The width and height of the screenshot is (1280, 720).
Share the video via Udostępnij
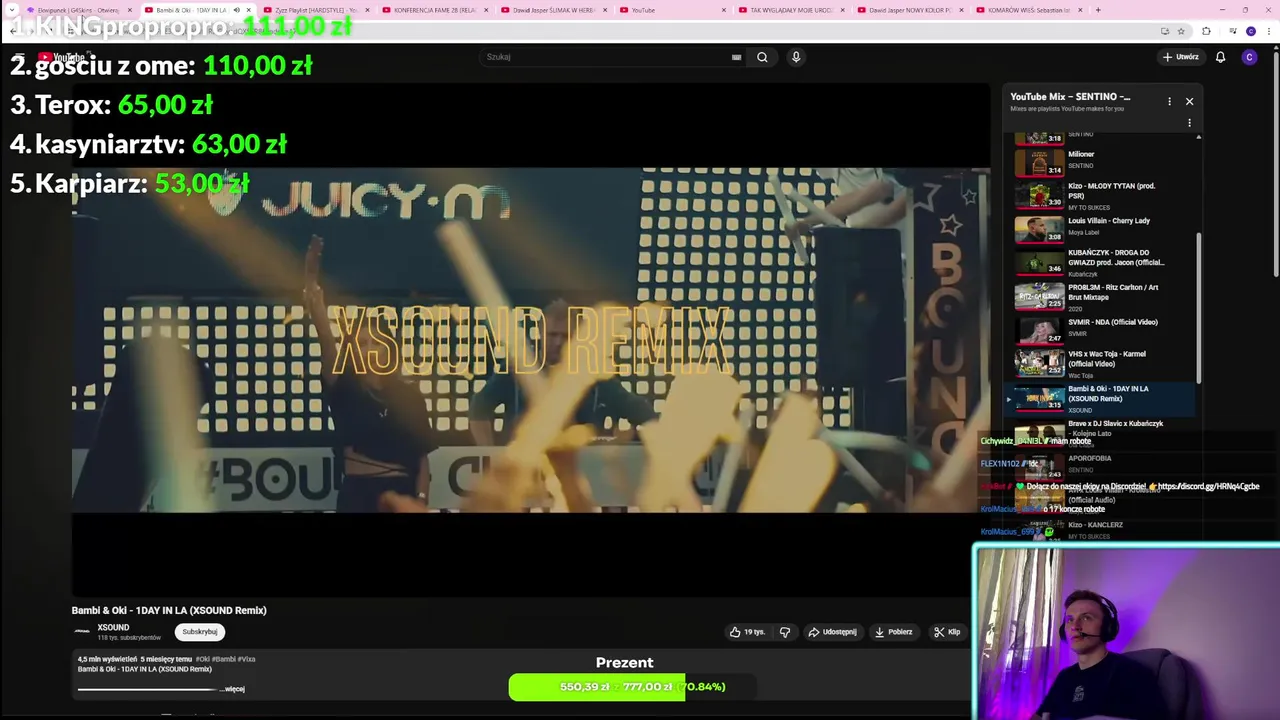click(x=832, y=632)
